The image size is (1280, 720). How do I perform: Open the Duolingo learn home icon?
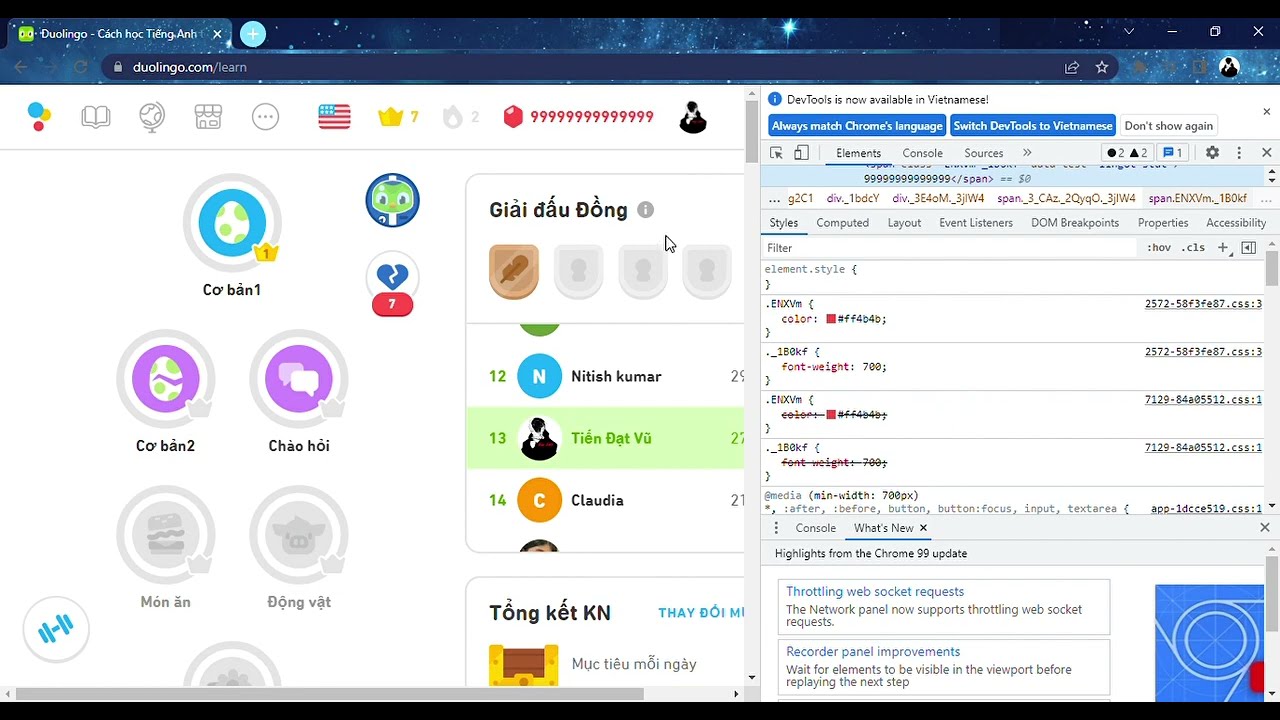click(39, 117)
